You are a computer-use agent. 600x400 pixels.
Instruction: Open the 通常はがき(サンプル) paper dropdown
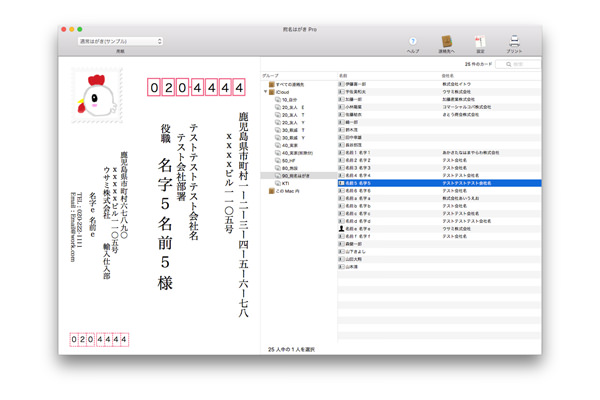(x=120, y=42)
